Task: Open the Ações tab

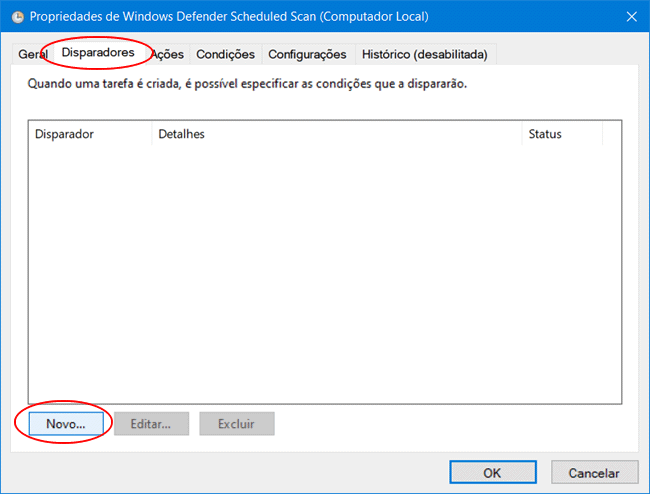Action: click(168, 54)
